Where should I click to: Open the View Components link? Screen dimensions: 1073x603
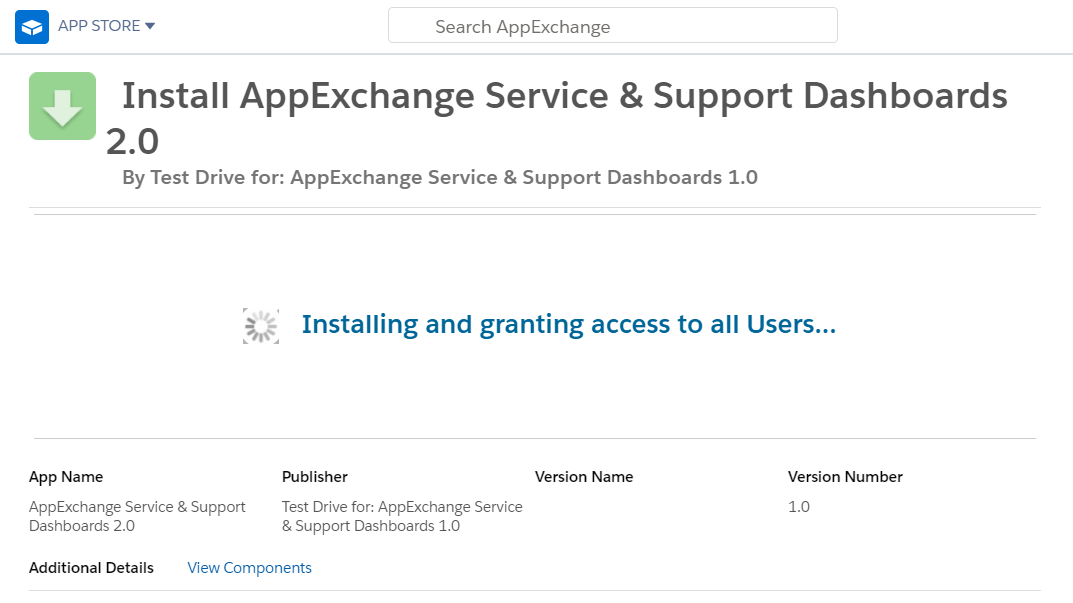click(249, 568)
